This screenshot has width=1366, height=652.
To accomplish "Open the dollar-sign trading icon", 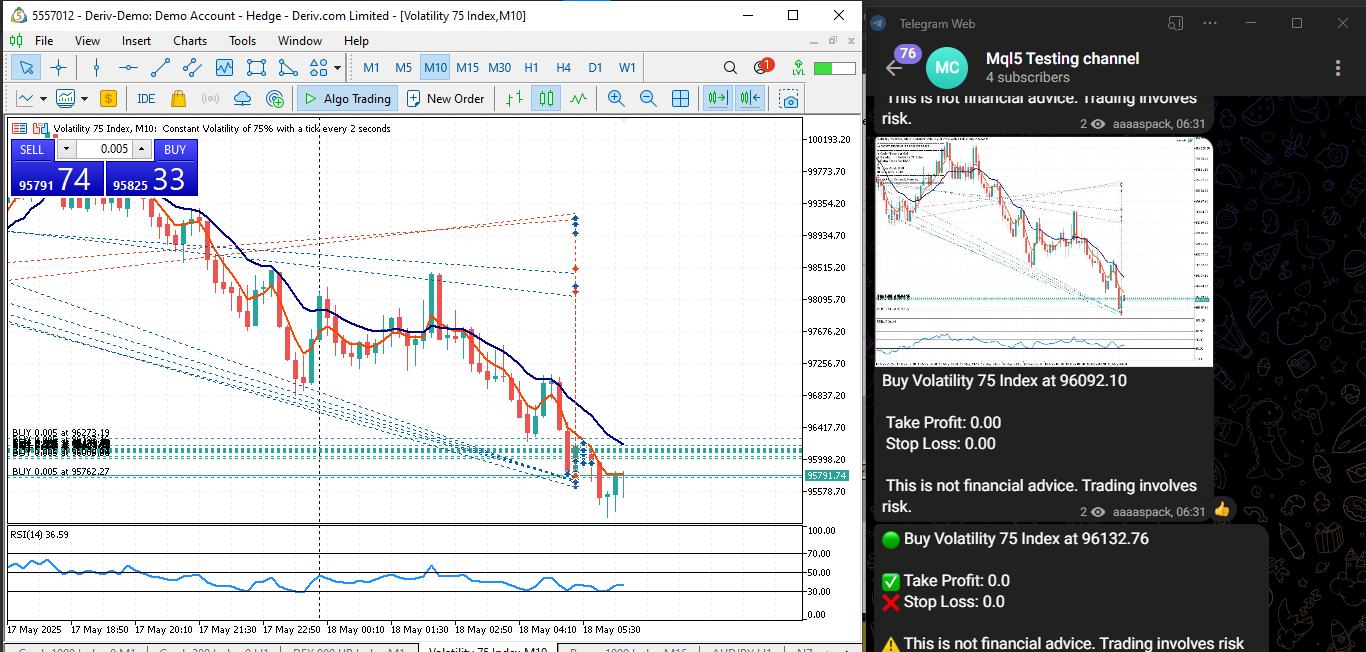I will pyautogui.click(x=108, y=99).
